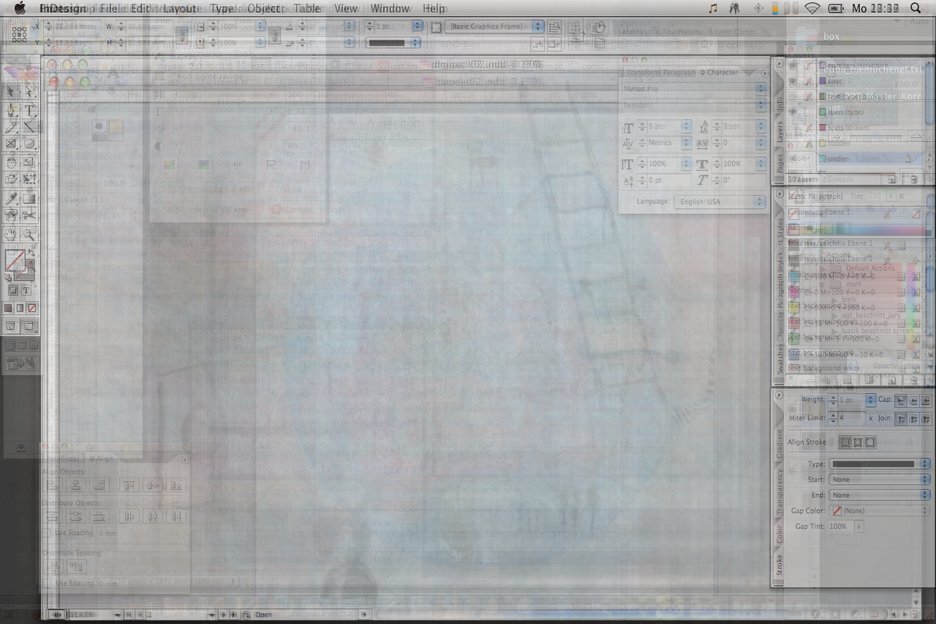This screenshot has height=624, width=936.
Task: Set formatting to affect text
Action: click(26, 290)
